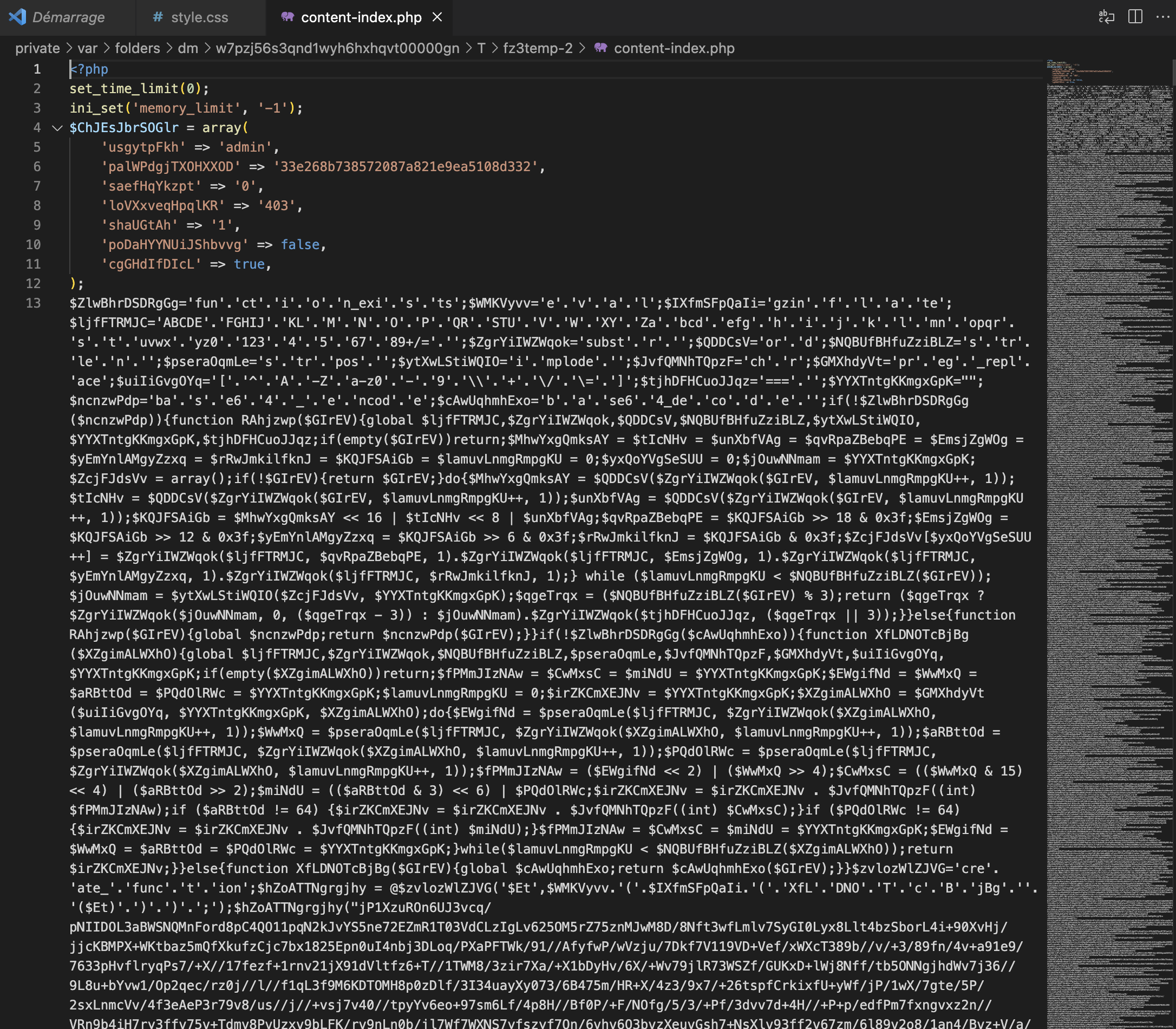Close the content-index.php tab
This screenshot has width=1176, height=1029.
coord(437,17)
